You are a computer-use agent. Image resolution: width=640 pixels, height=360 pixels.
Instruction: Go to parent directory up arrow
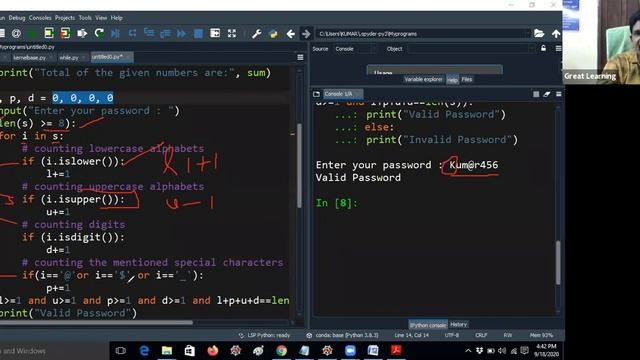556,33
